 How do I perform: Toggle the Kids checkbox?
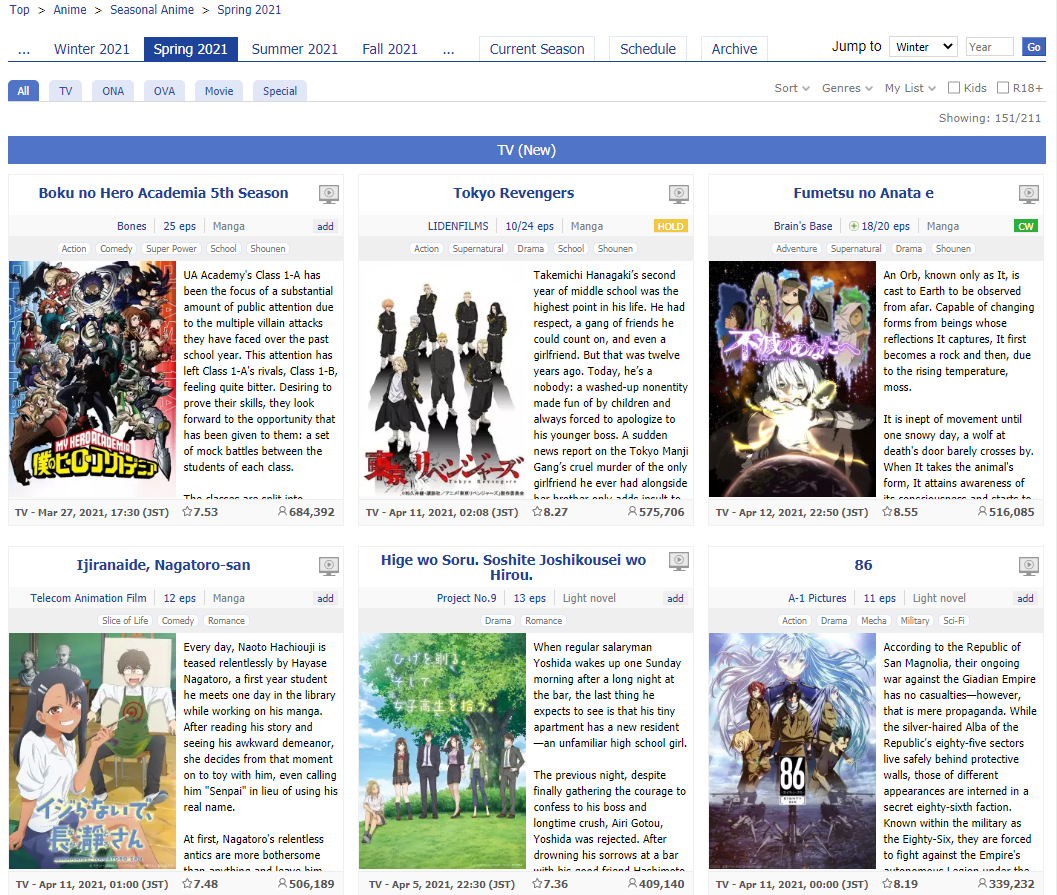954,88
